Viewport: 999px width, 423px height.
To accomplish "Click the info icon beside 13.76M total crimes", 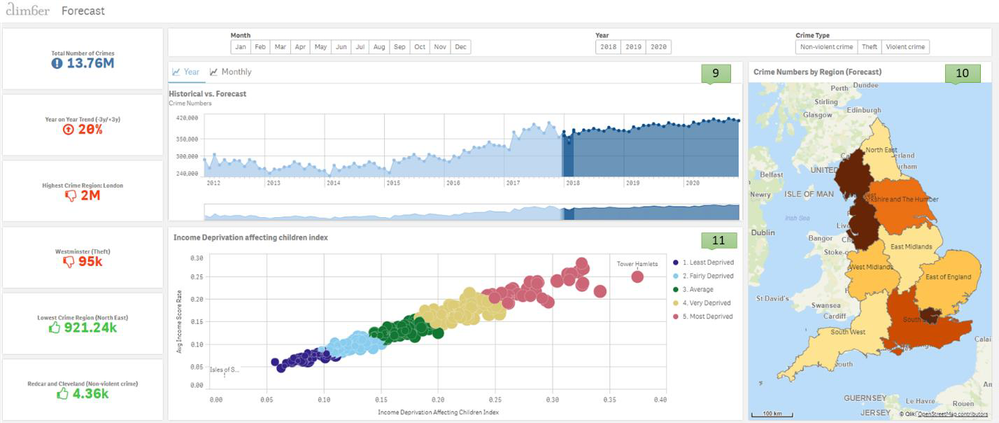I will click(57, 65).
